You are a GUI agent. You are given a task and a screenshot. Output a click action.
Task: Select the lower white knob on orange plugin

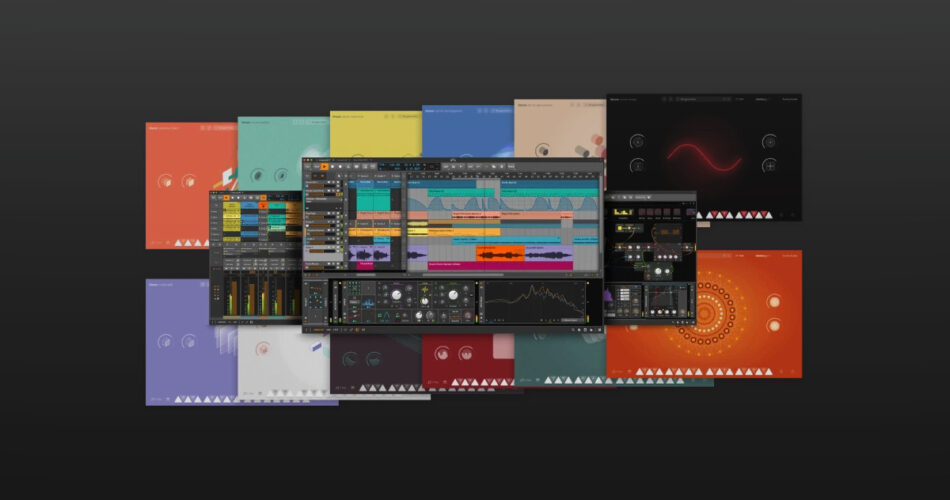(773, 326)
